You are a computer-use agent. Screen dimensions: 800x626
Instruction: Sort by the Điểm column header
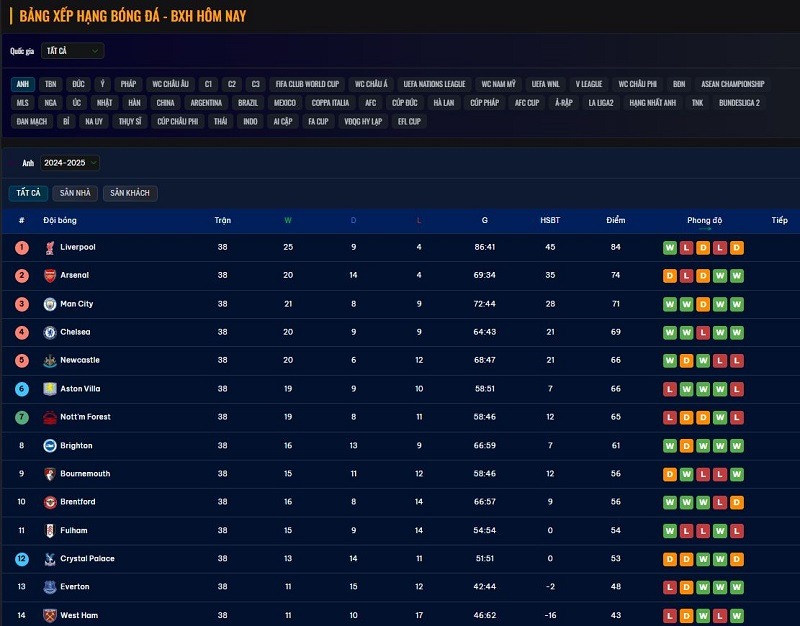pyautogui.click(x=615, y=220)
